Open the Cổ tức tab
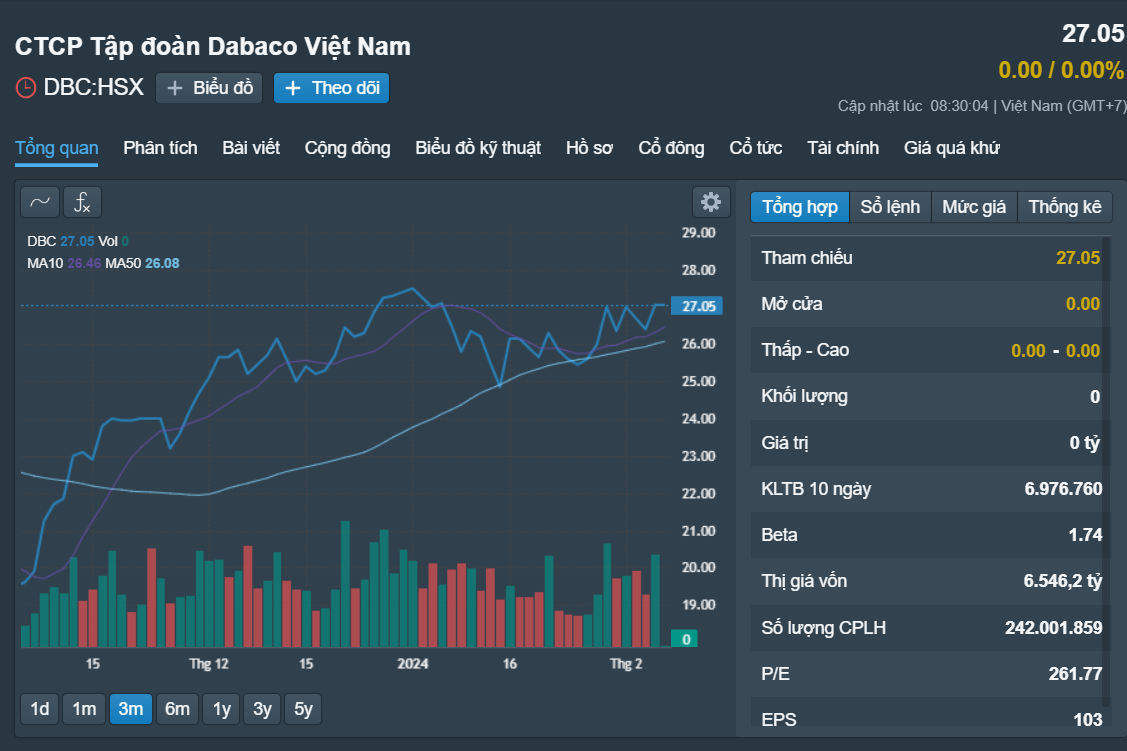The image size is (1127, 751). click(755, 148)
